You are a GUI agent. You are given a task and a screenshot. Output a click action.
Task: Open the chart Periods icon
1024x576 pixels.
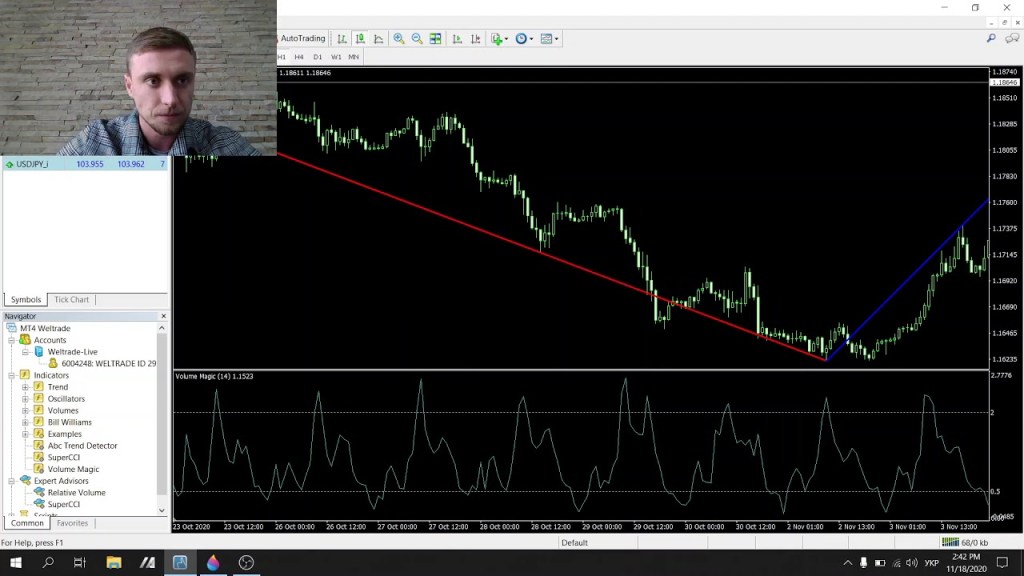[521, 38]
